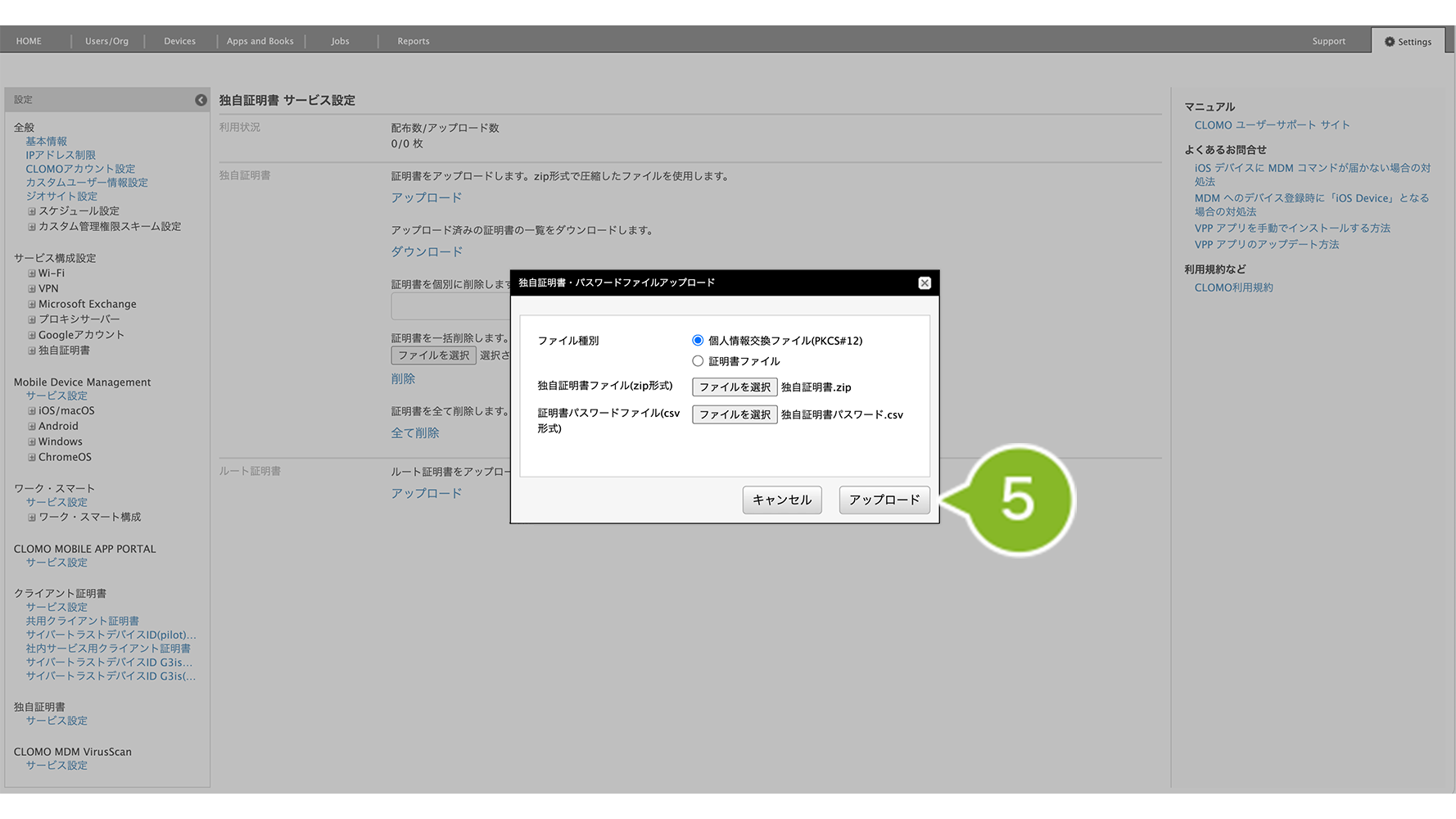Expand the Wi-Fi tree item
The image size is (1456, 819).
click(32, 274)
